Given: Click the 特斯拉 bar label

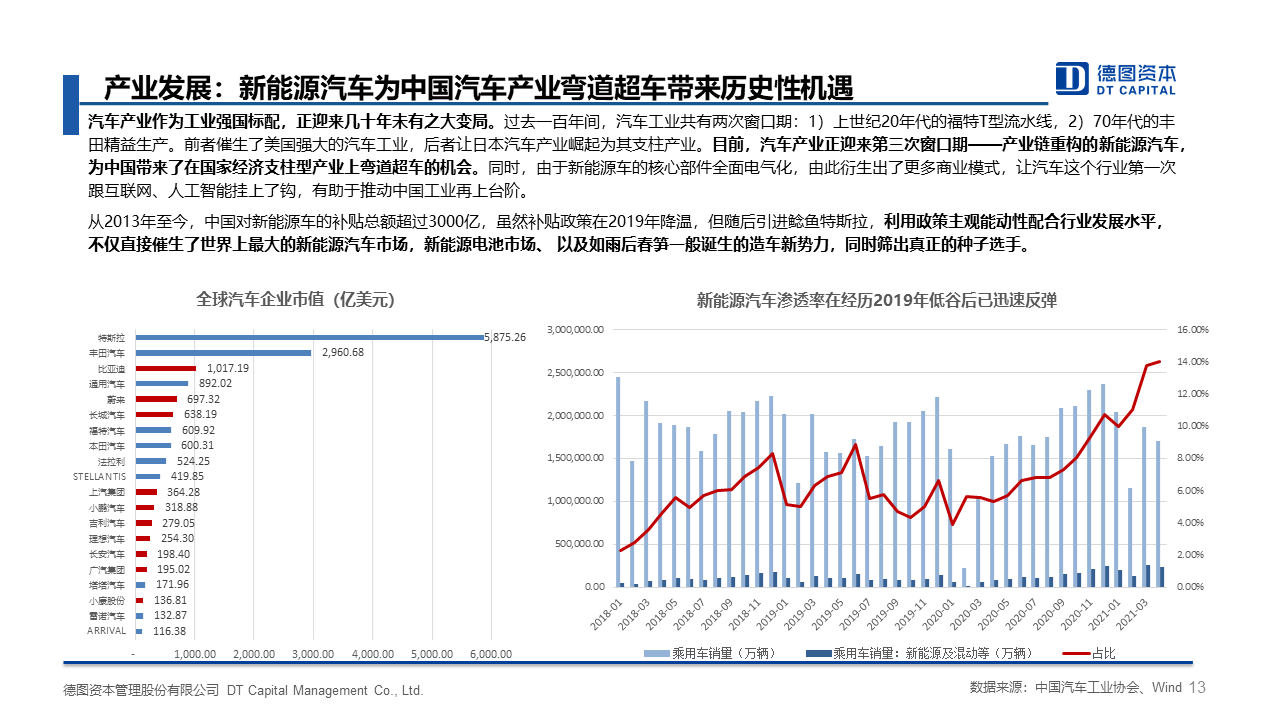Looking at the screenshot, I should pos(112,338).
